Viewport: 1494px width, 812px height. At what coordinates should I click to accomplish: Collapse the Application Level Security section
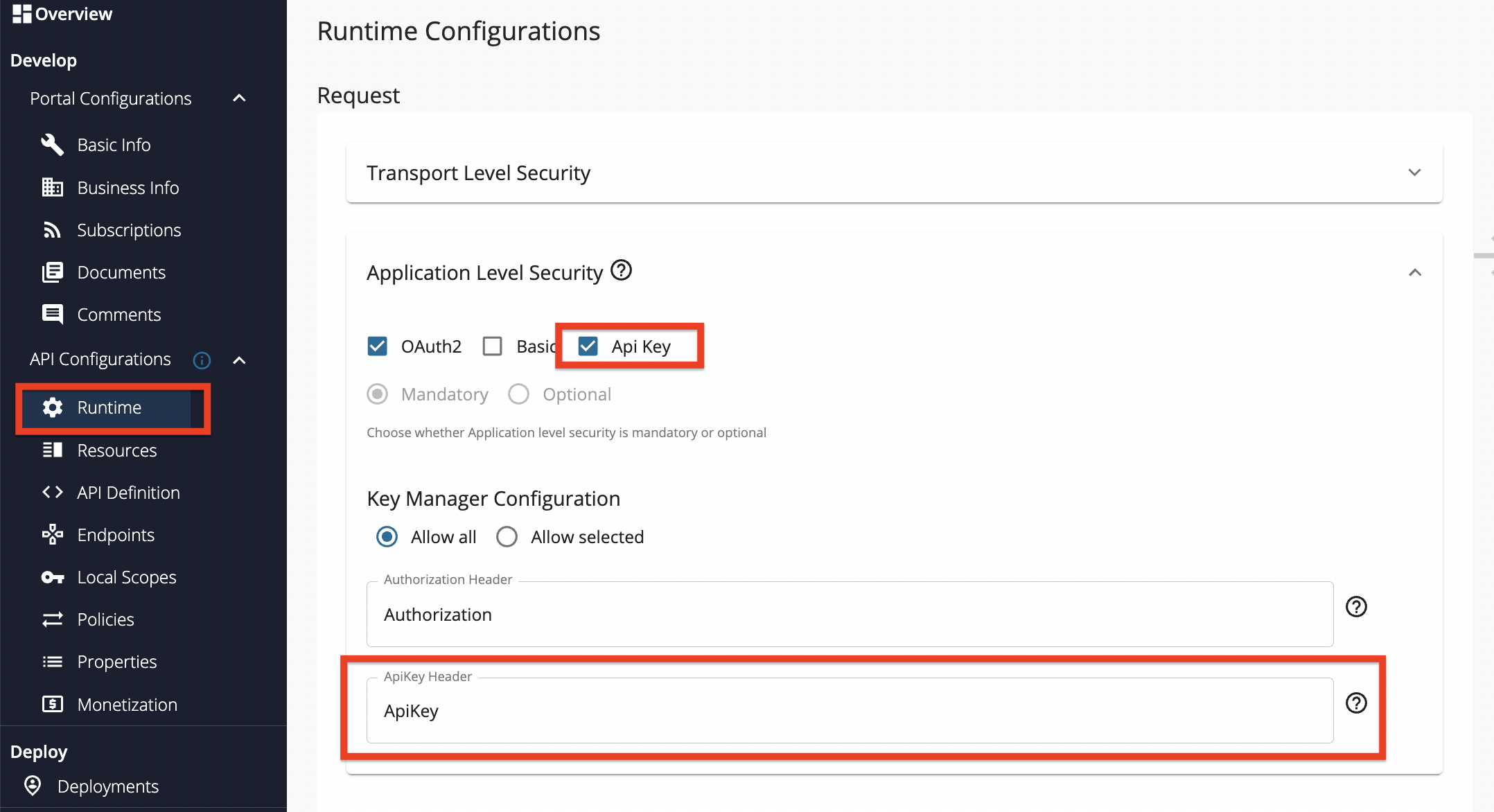click(1414, 272)
